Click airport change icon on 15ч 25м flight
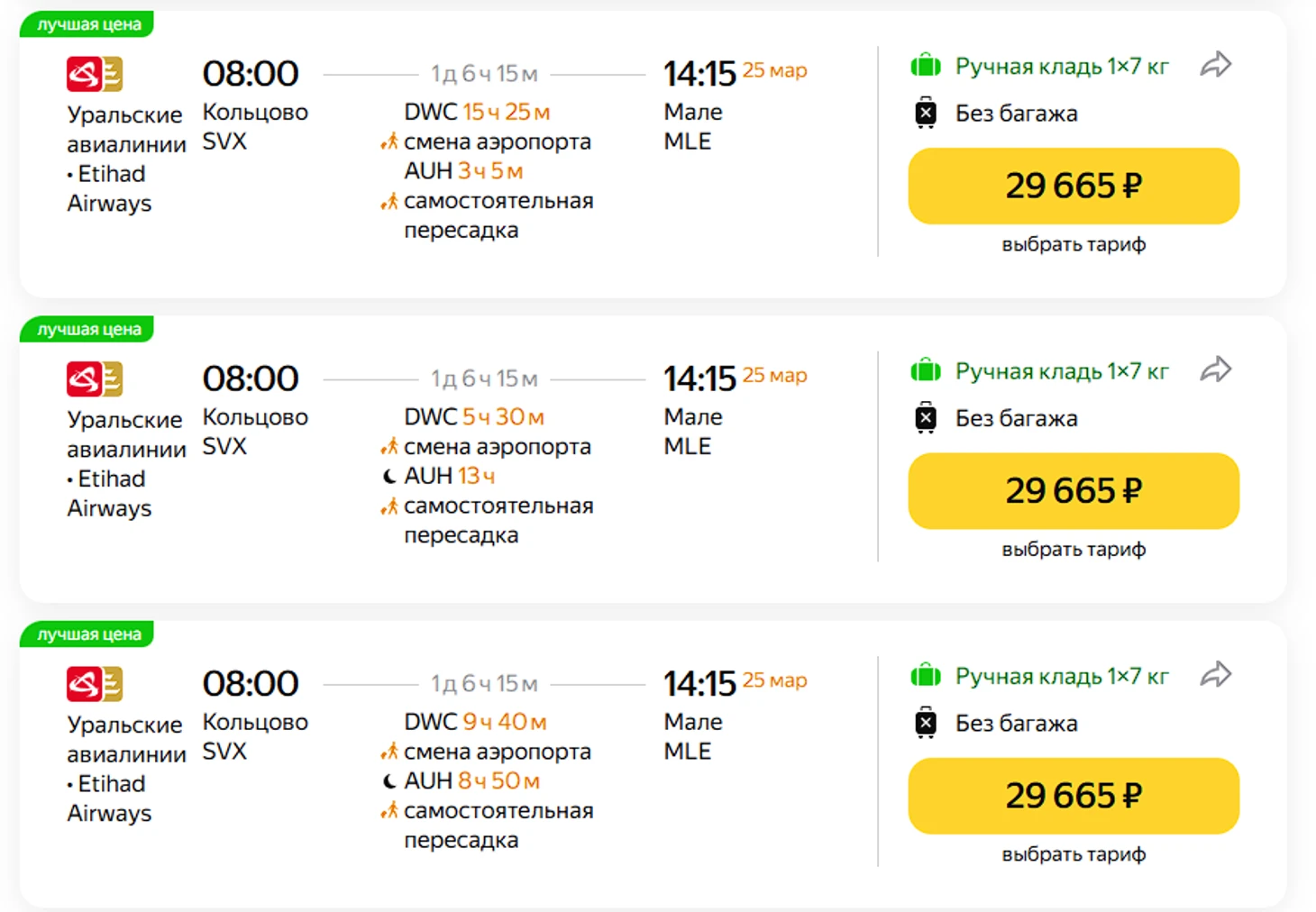Viewport: 1316px width, 912px height. pos(389,142)
